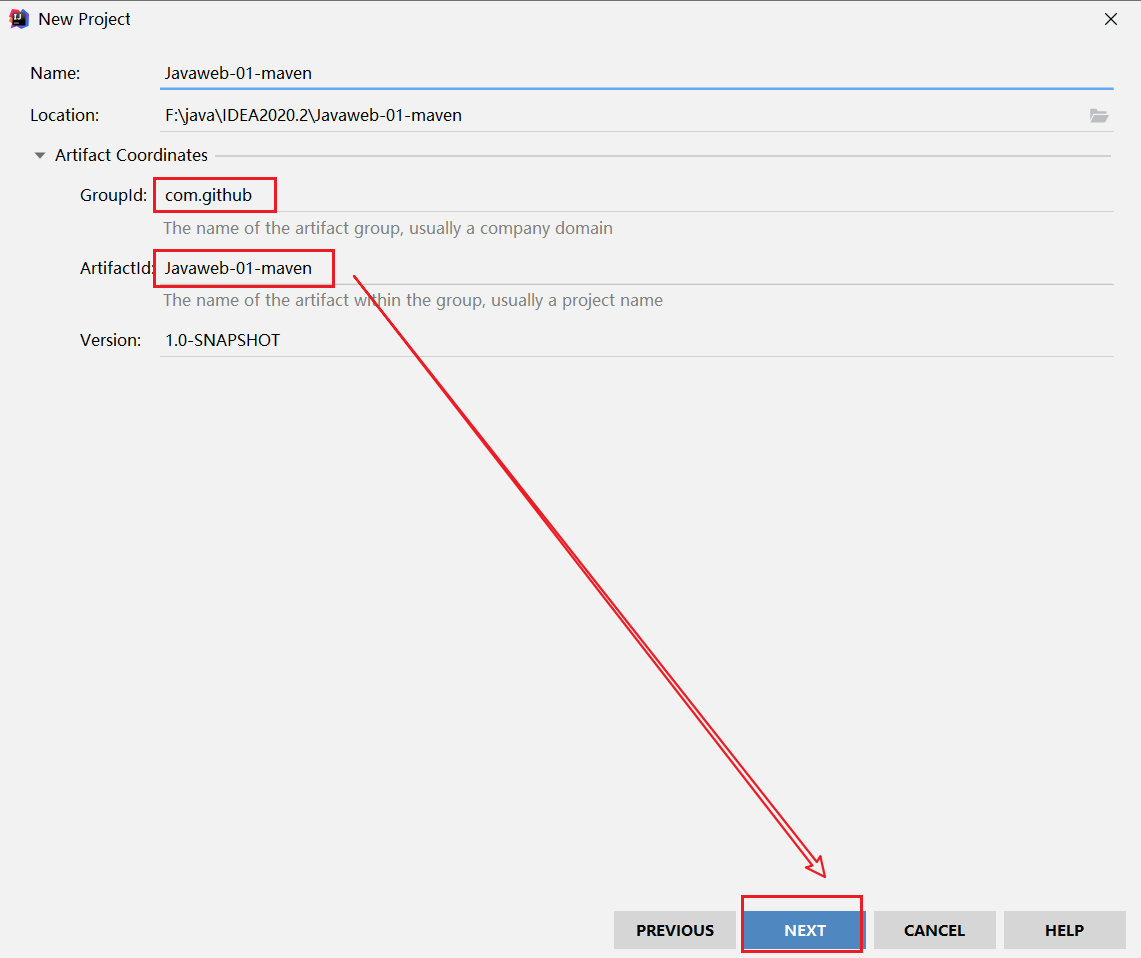The image size is (1141, 958).
Task: Browse for project location with folder icon
Action: click(x=1099, y=116)
